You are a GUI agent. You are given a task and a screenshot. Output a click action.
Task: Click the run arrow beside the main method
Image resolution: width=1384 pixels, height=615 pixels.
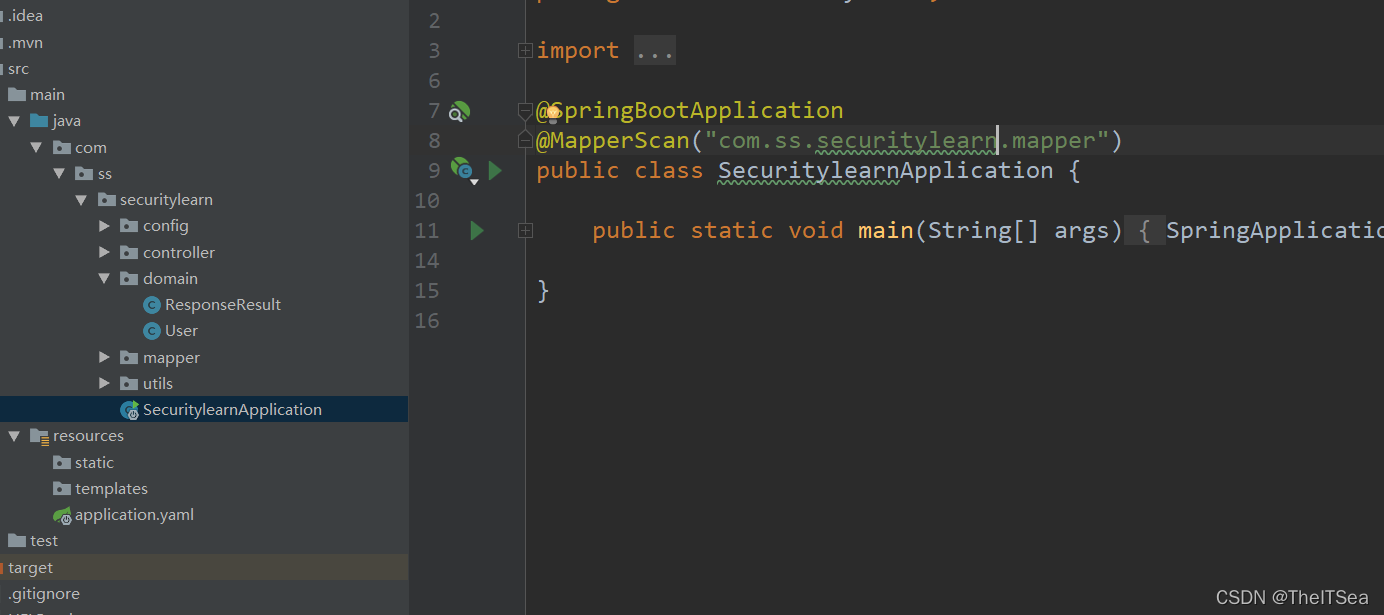(477, 231)
